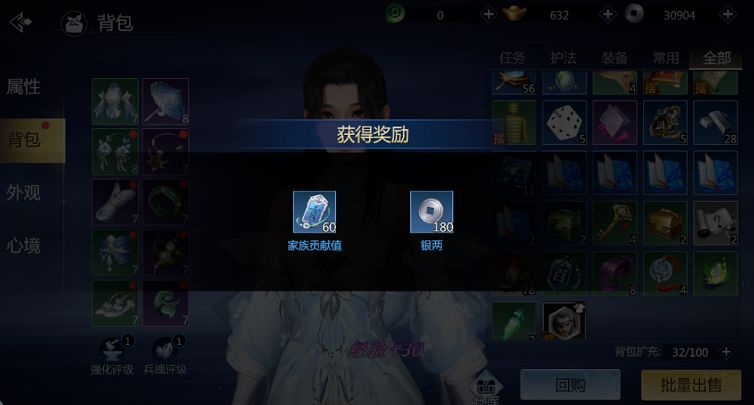Tap the 银两 silver coin reward icon
The image size is (754, 405).
tap(431, 212)
